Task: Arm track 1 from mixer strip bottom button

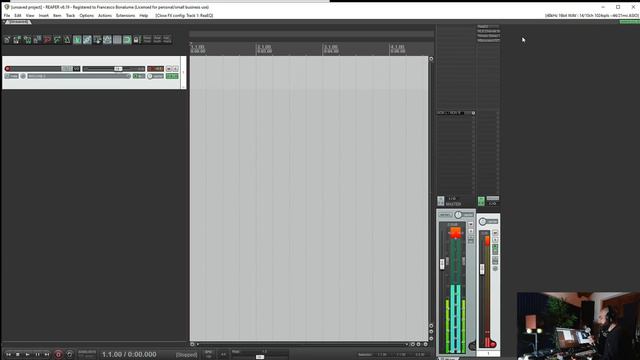Action: point(493,344)
